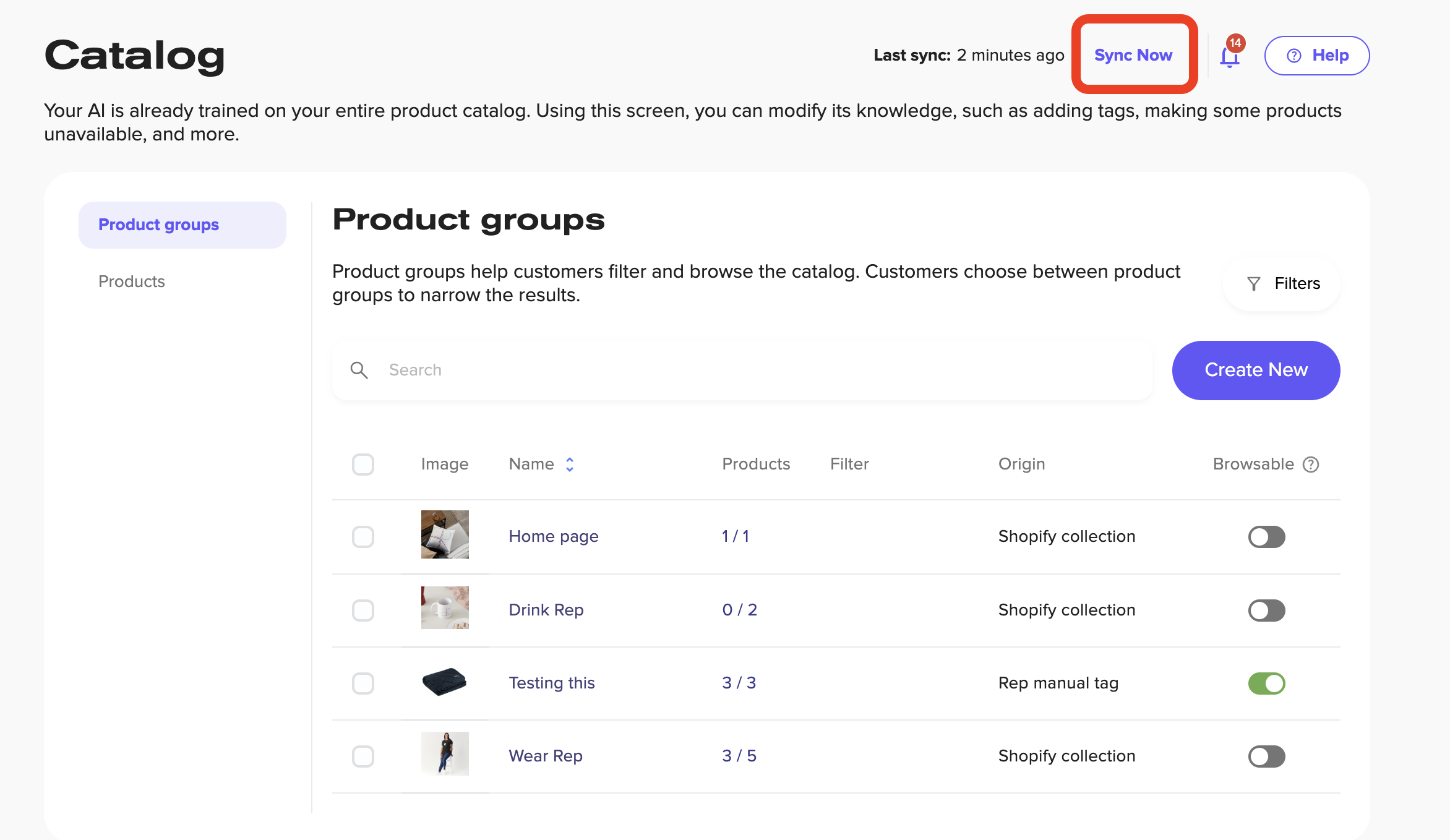This screenshot has height=840, width=1450.
Task: Click the Create New button
Action: tap(1256, 370)
